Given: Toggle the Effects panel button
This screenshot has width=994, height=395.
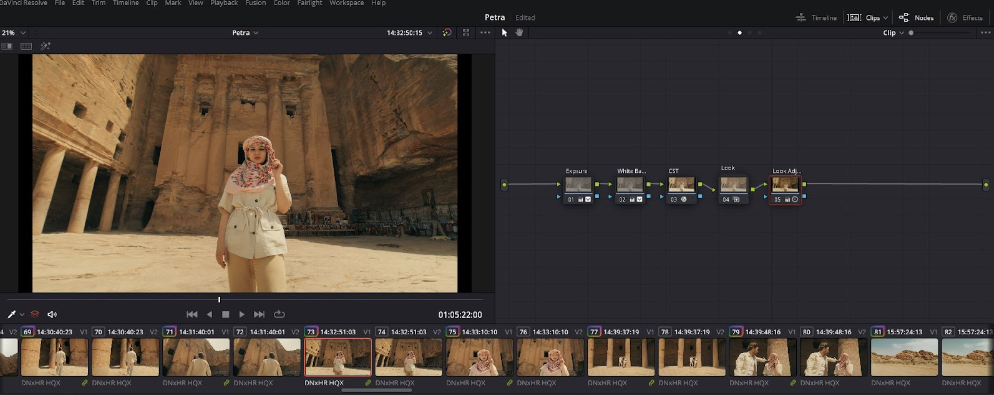Looking at the screenshot, I should coord(965,18).
